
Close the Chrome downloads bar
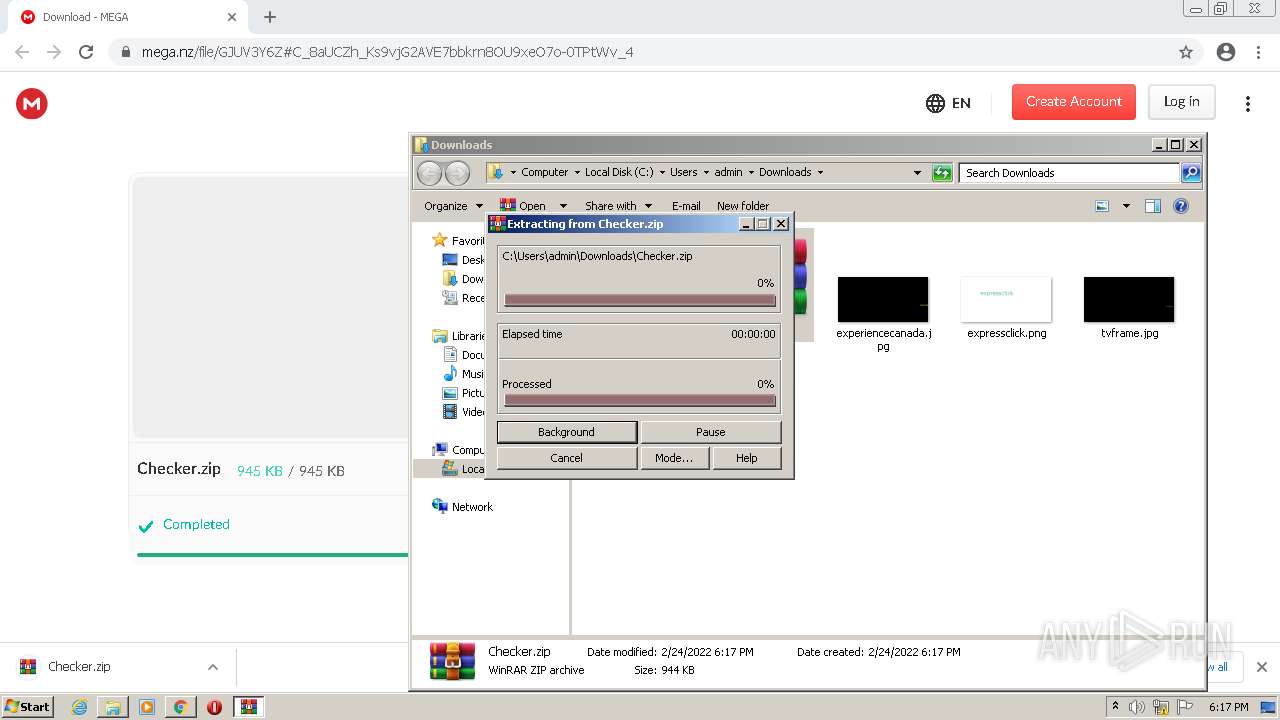(1261, 667)
